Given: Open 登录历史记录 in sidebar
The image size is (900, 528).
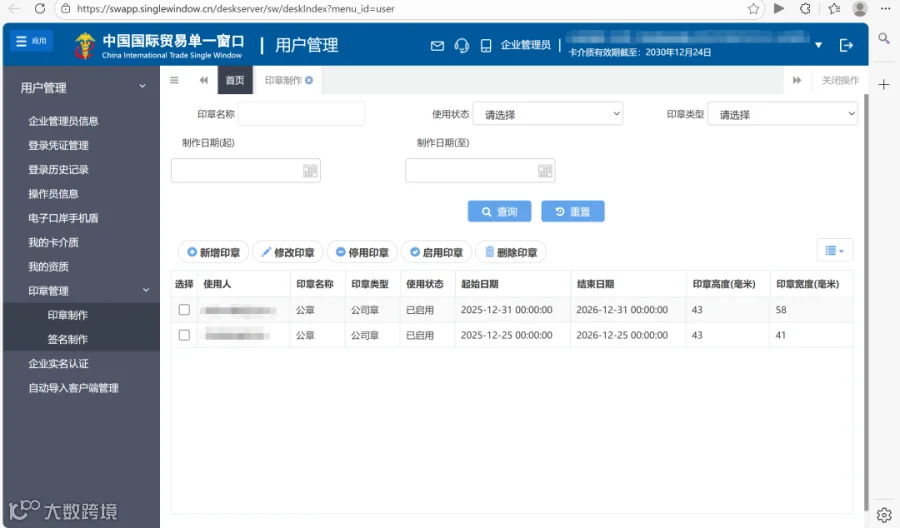Looking at the screenshot, I should tap(59, 169).
